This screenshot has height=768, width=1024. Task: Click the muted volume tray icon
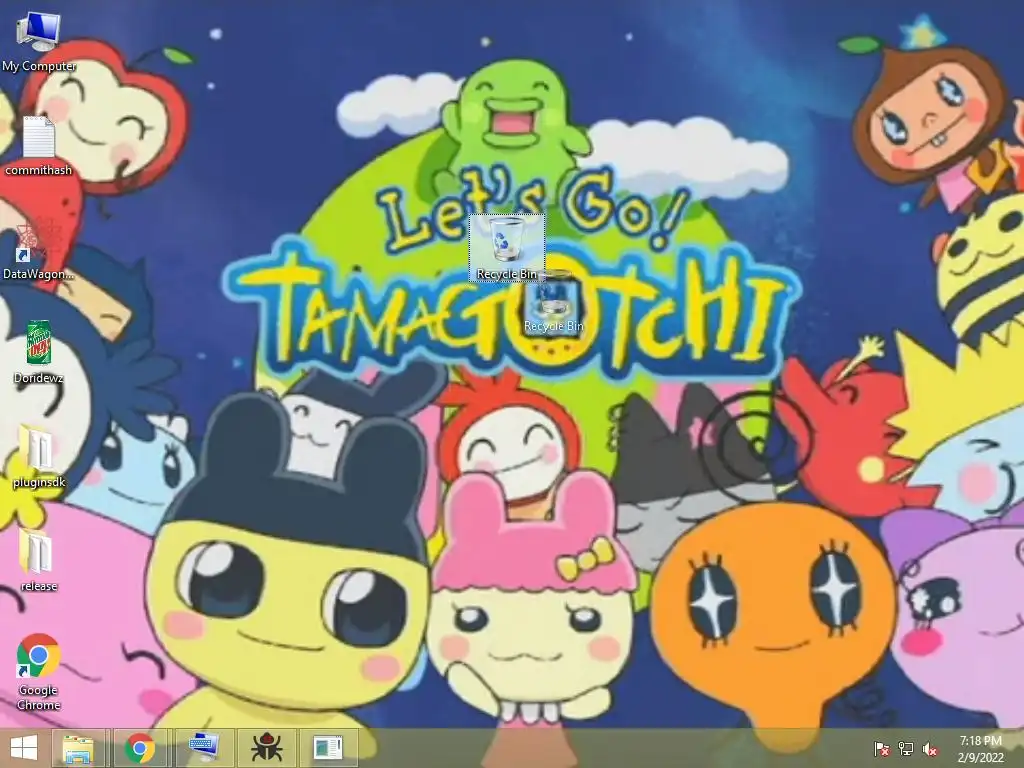(930, 749)
